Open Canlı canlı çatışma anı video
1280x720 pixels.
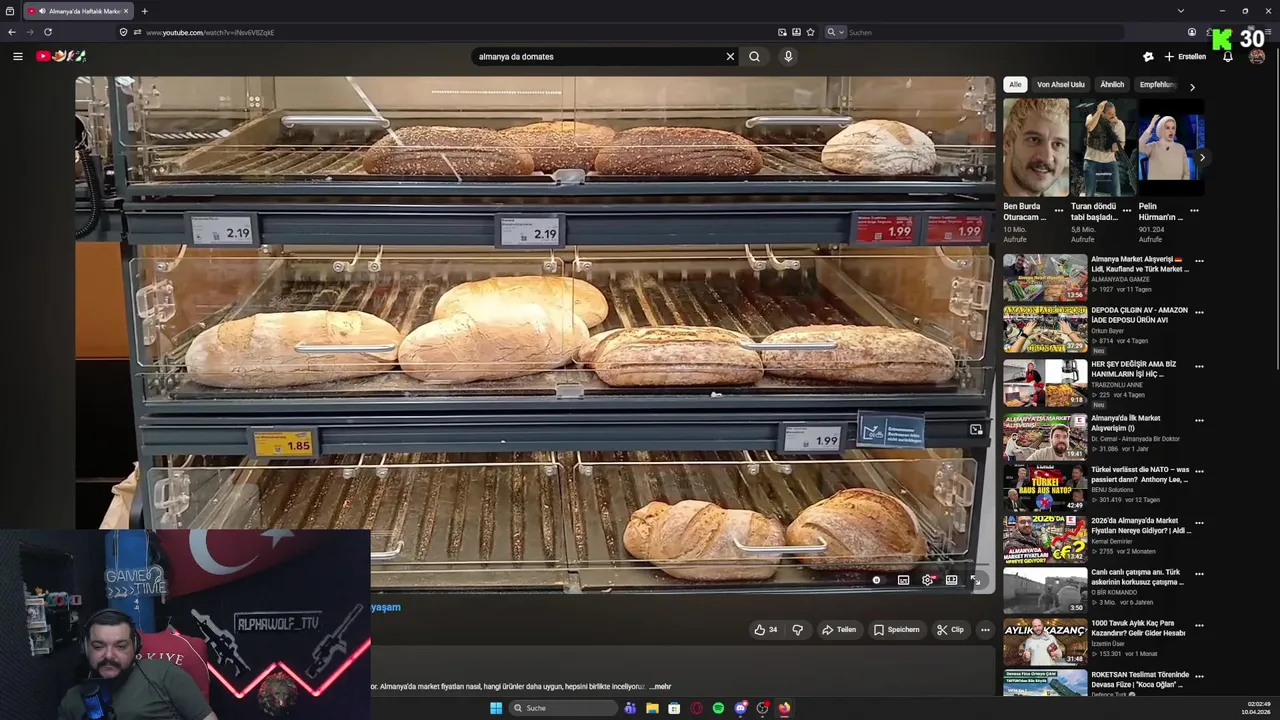tap(1045, 590)
